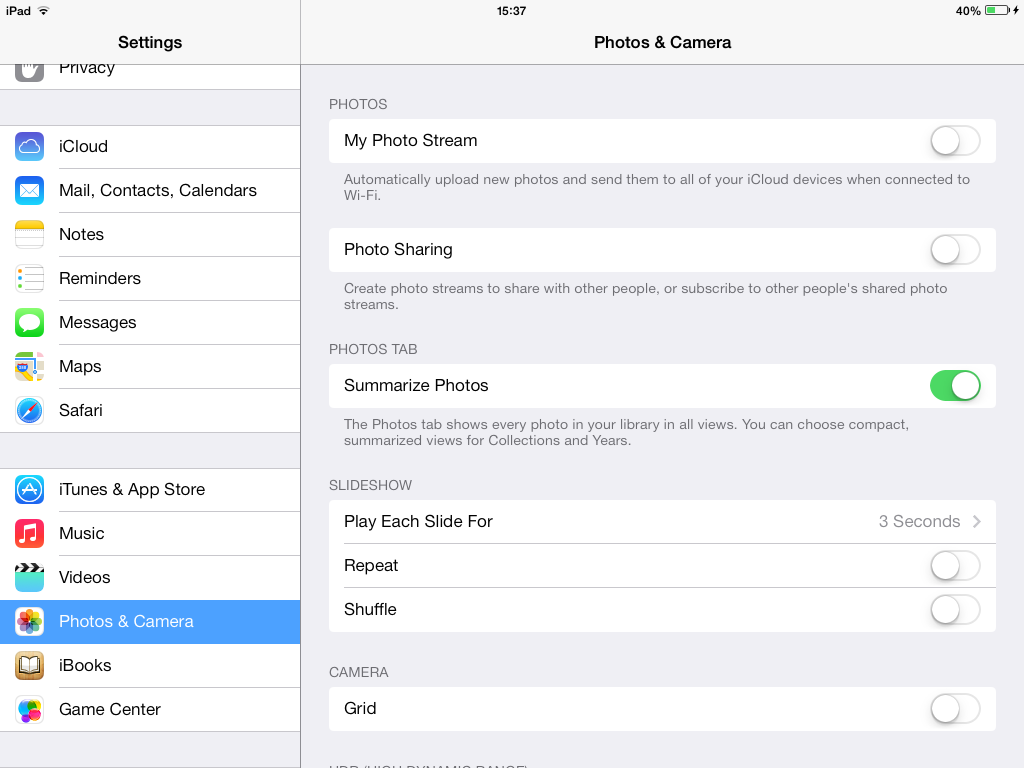This screenshot has width=1024, height=768.
Task: Turn on the Photo Sharing switch
Action: (x=955, y=250)
